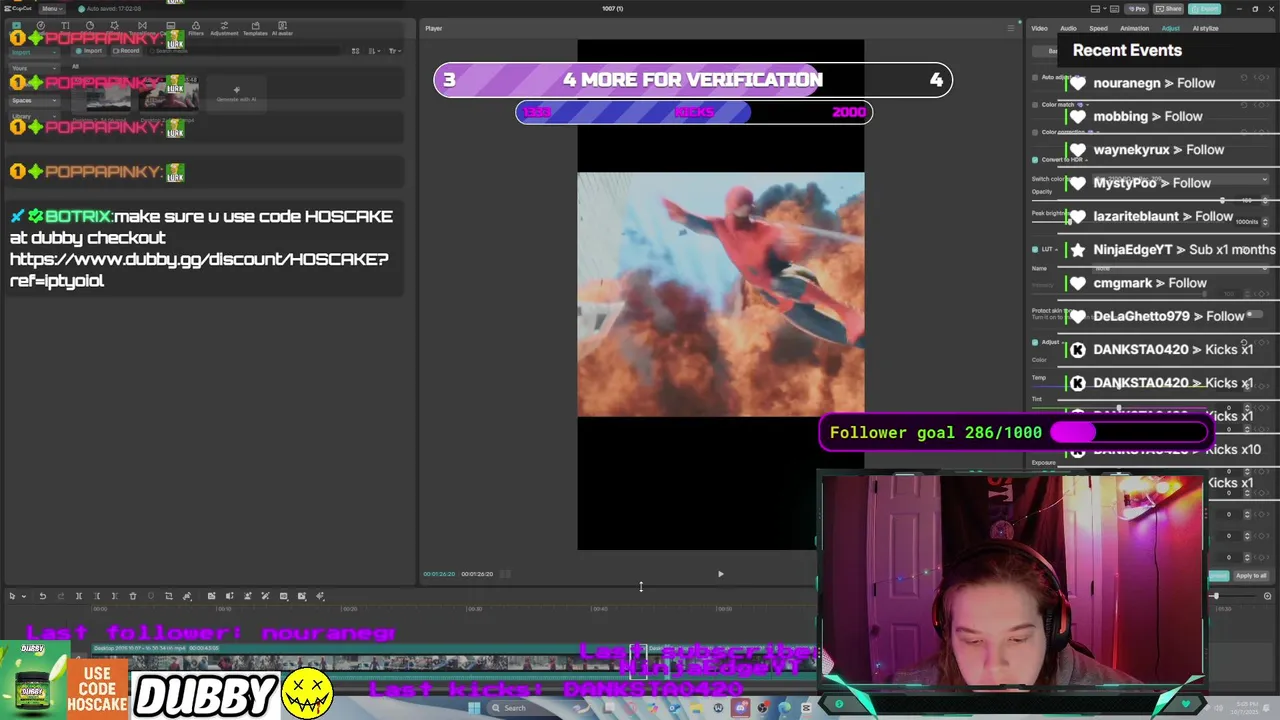Image resolution: width=1280 pixels, height=720 pixels.
Task: Click the Redo icon in timeline toolbar
Action: click(61, 596)
